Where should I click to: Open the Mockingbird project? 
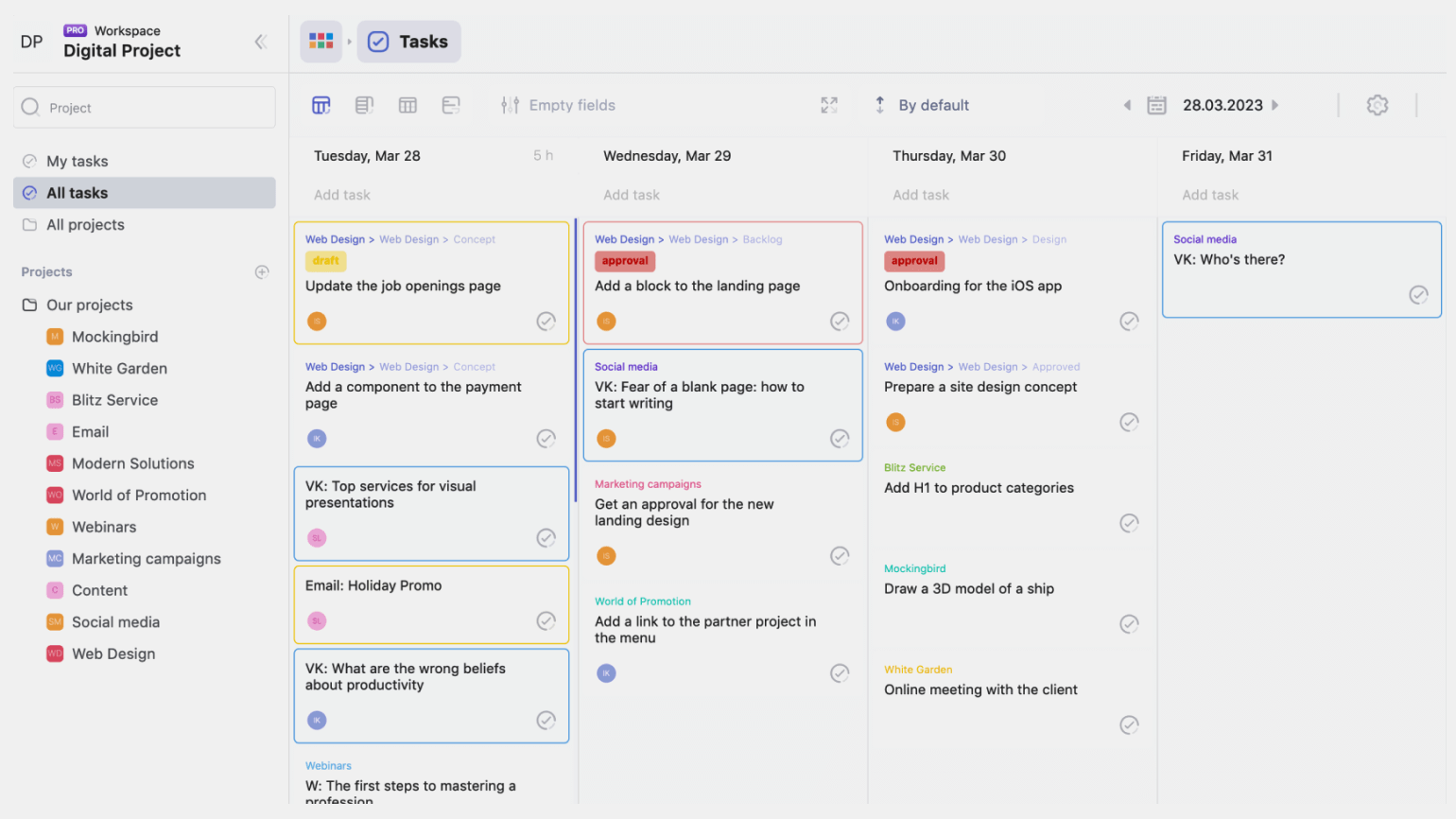click(x=114, y=337)
